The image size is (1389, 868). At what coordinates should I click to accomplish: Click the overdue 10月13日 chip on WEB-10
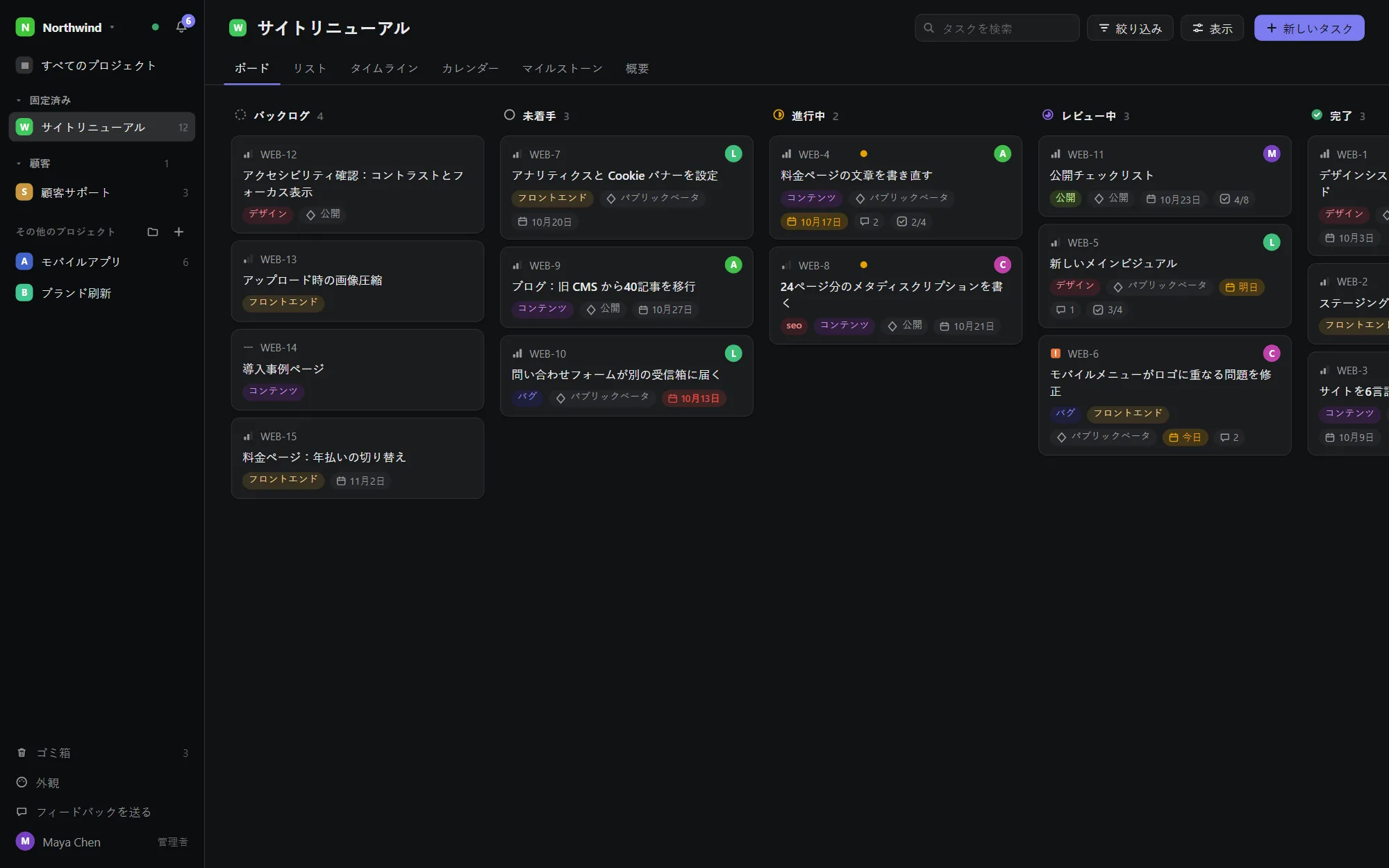tap(694, 399)
